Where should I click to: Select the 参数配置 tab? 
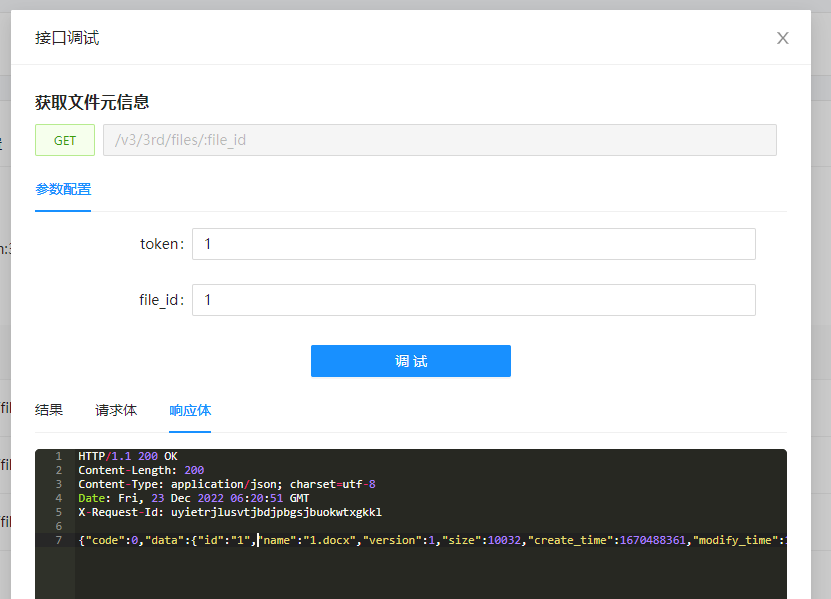pos(63,189)
